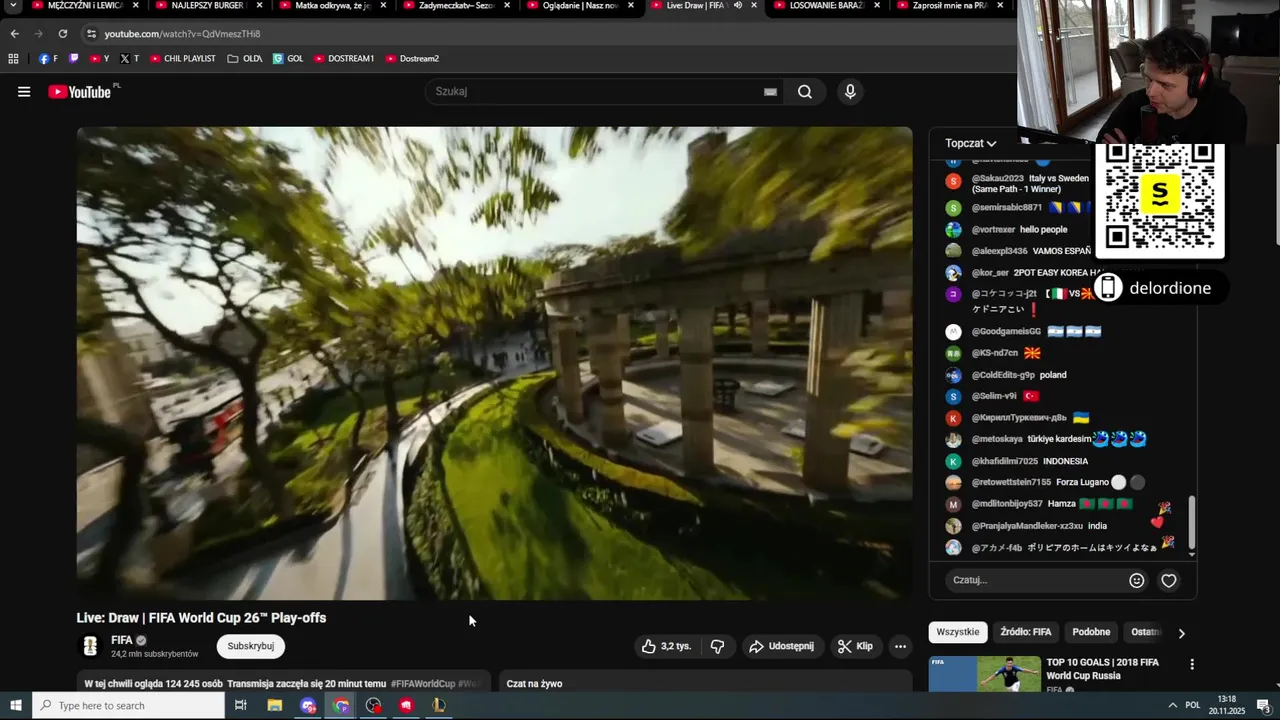Screen dimensions: 1280x720
Task: Expand the Topczat chat mode dropdown
Action: pyautogui.click(x=971, y=143)
